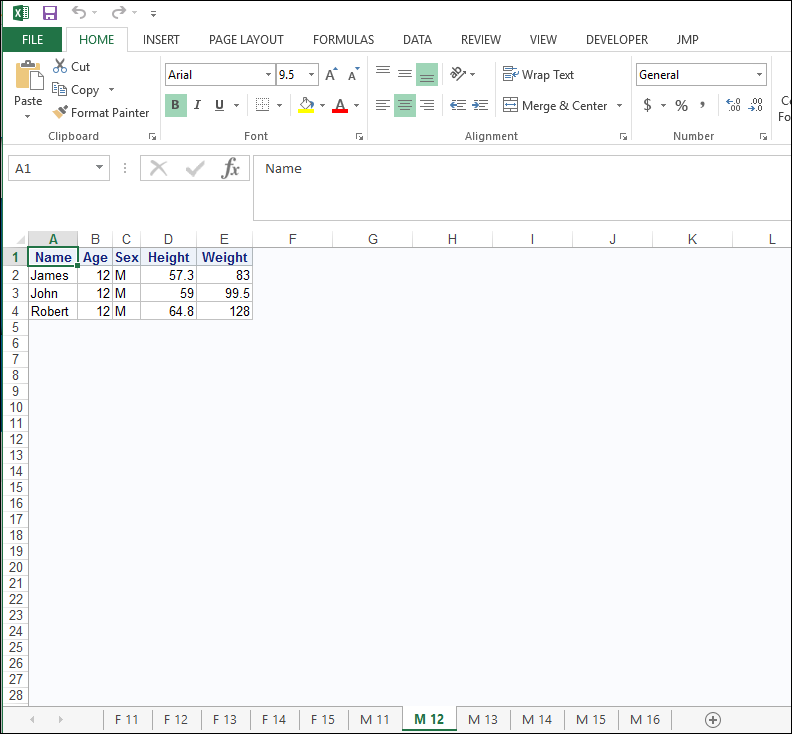Viewport: 792px width, 734px height.
Task: Increase indent of cell contents
Action: (x=480, y=105)
